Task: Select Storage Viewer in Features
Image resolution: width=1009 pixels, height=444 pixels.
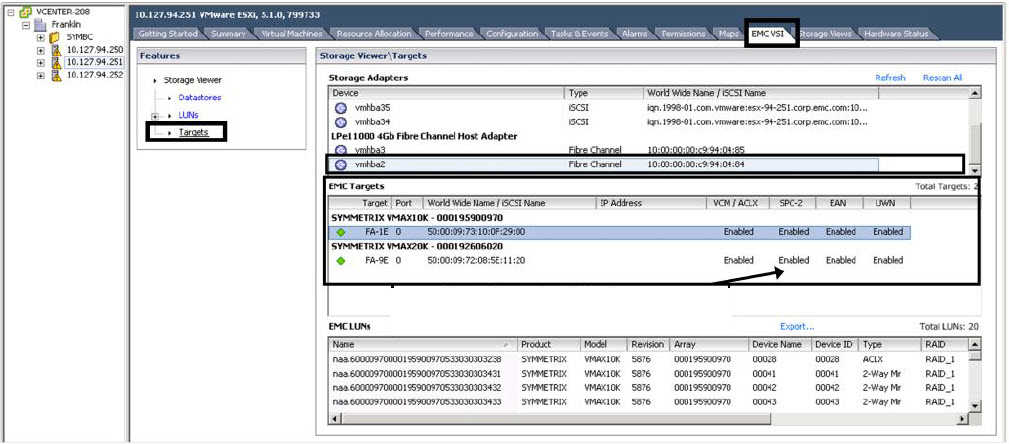Action: coord(192,80)
